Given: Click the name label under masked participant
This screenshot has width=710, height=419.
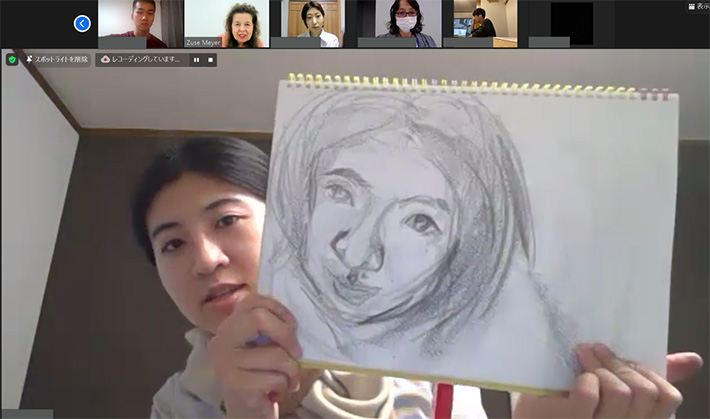Looking at the screenshot, I should [x=386, y=43].
